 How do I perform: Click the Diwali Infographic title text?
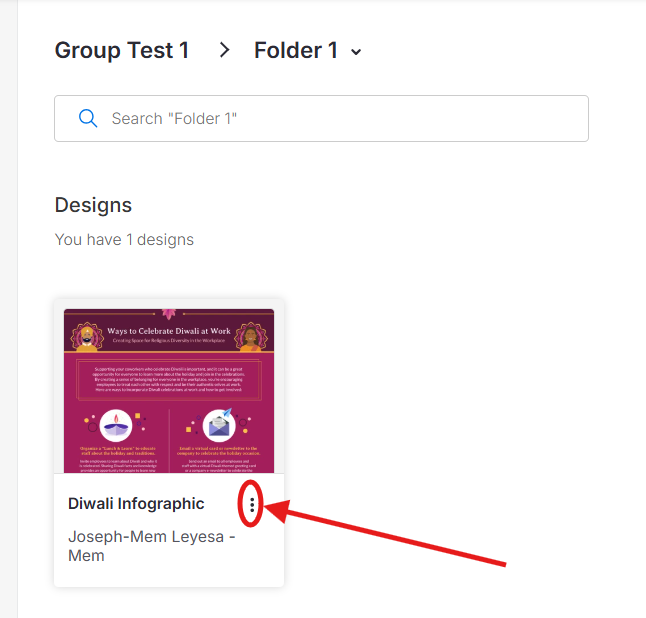pyautogui.click(x=136, y=504)
